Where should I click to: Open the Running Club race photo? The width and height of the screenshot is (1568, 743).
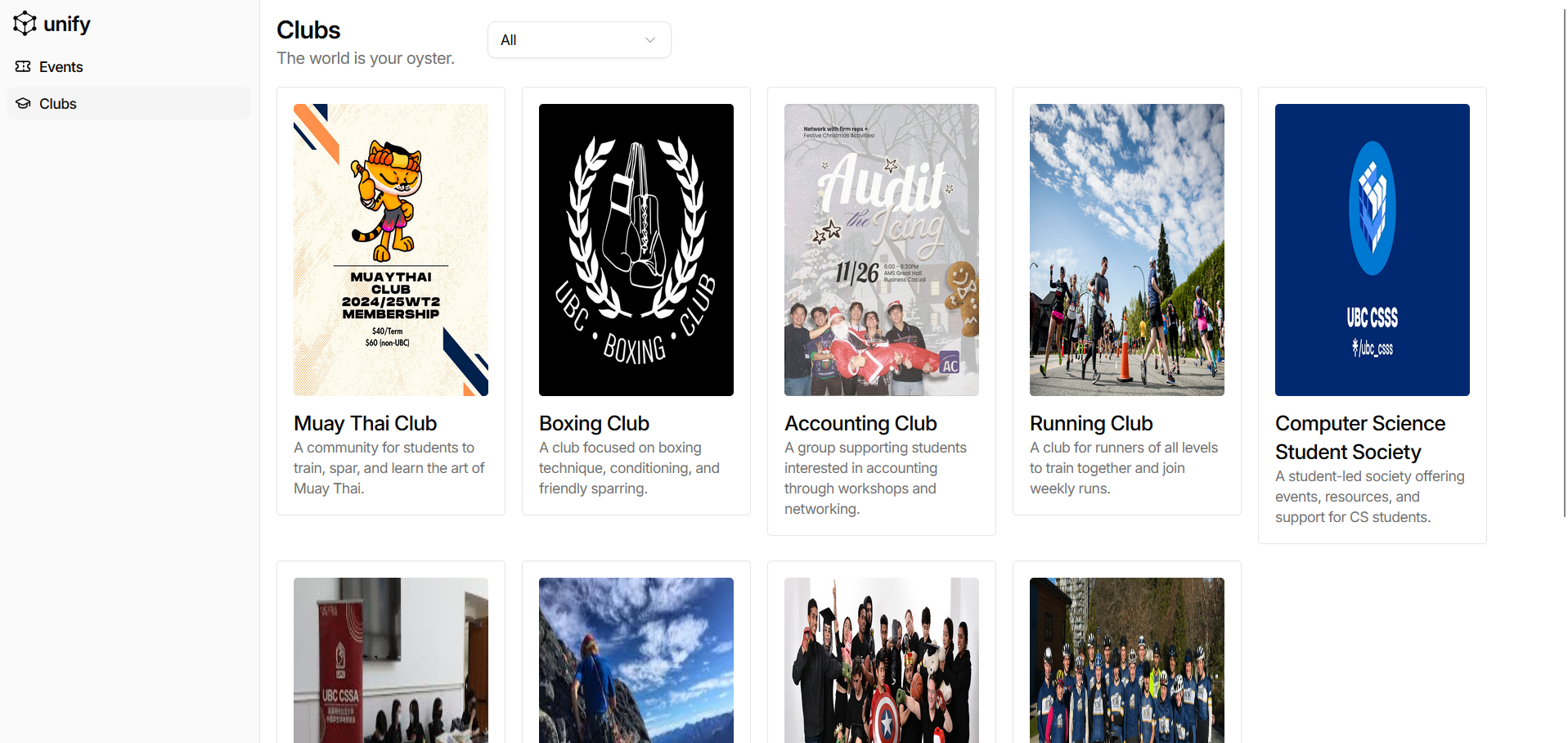pos(1127,250)
